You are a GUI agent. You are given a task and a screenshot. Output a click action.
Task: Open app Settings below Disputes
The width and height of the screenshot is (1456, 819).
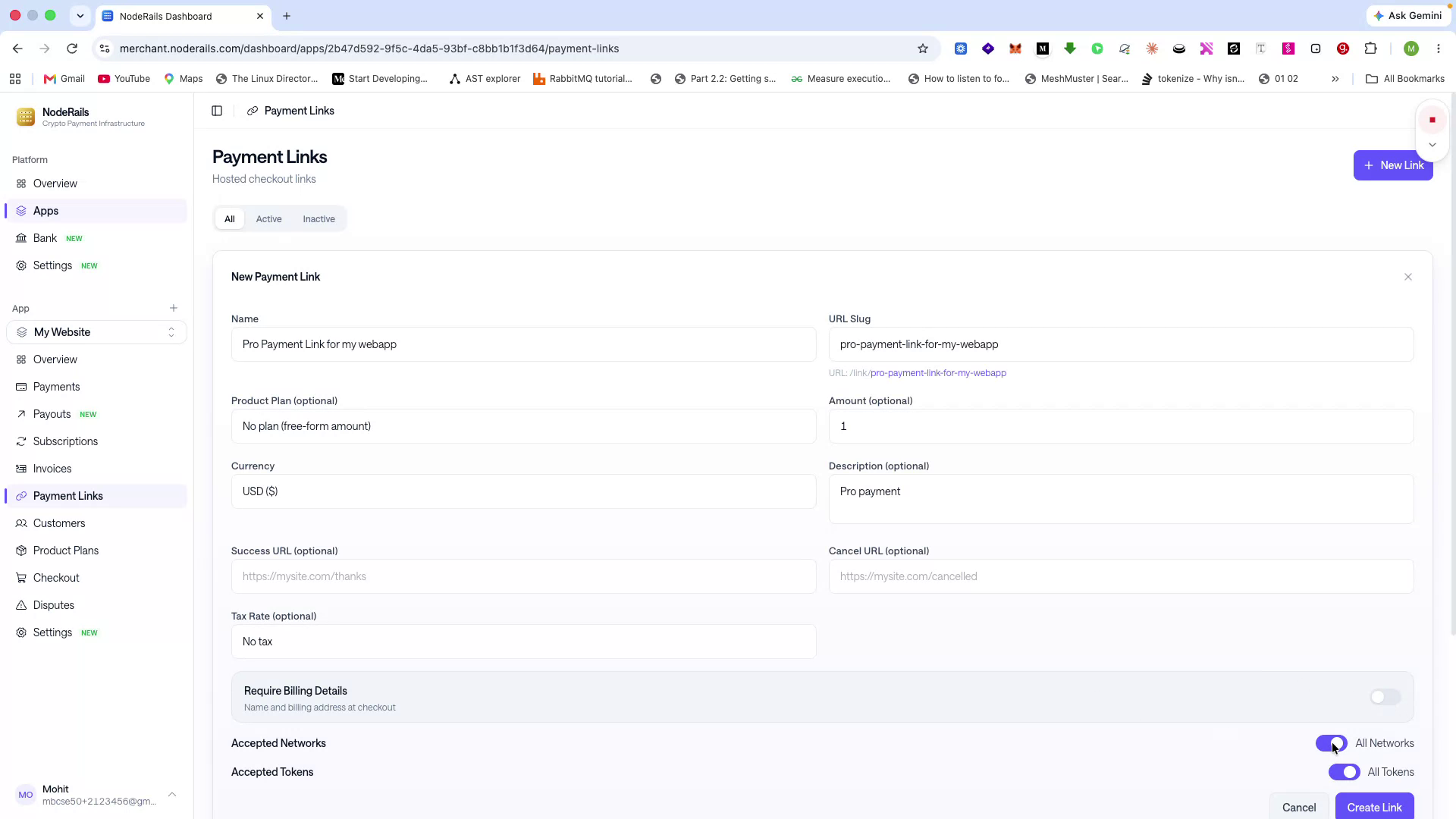[96, 632]
